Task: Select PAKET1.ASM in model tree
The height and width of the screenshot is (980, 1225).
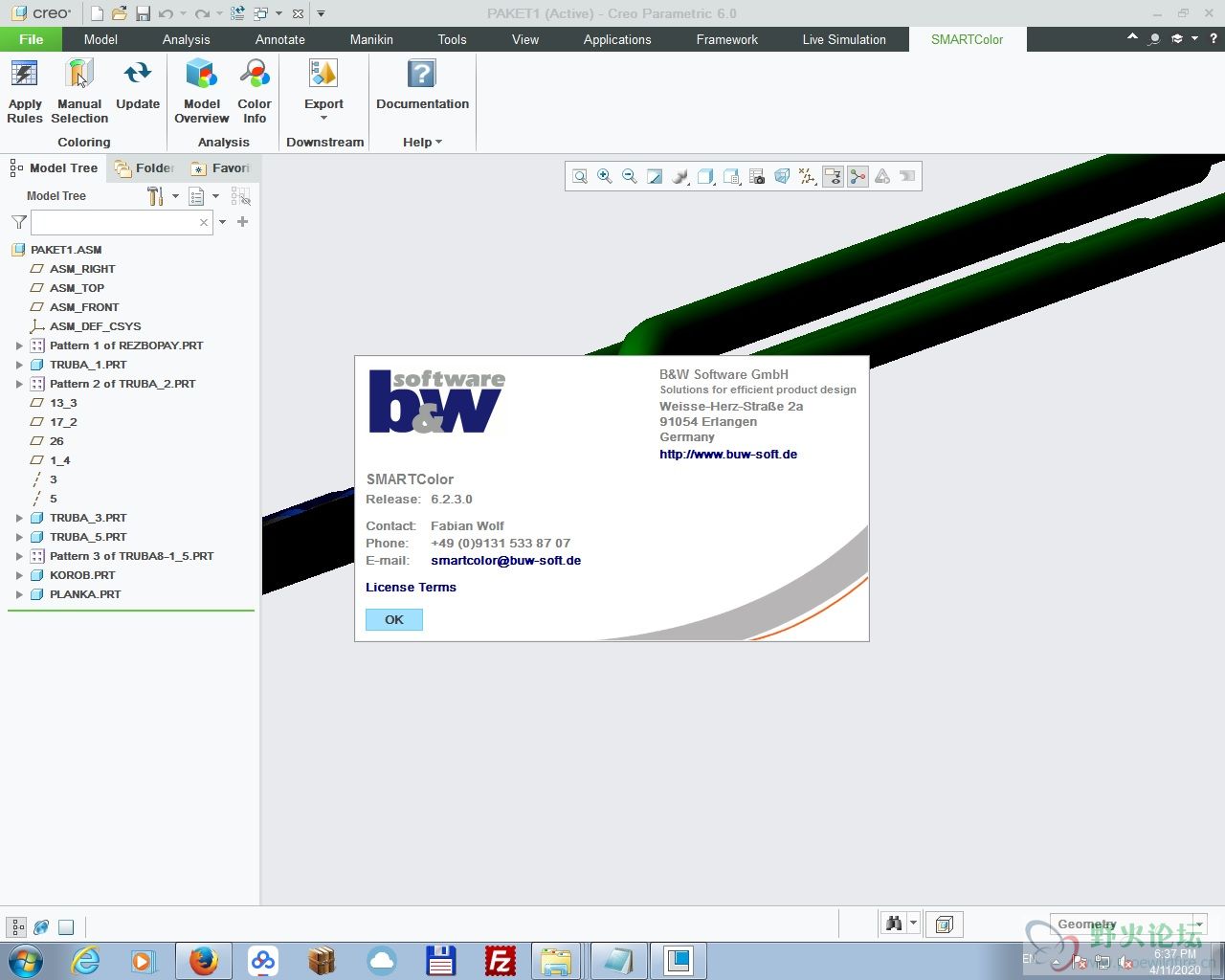Action: point(66,250)
